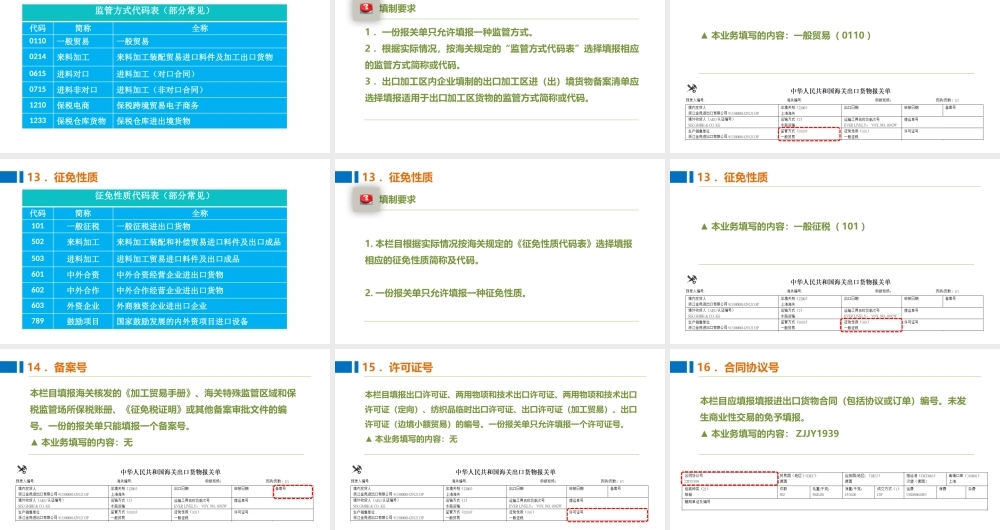Click the red icon beside 填制要求 on the 征免性质 slide
This screenshot has width=1000, height=530.
[366, 199]
